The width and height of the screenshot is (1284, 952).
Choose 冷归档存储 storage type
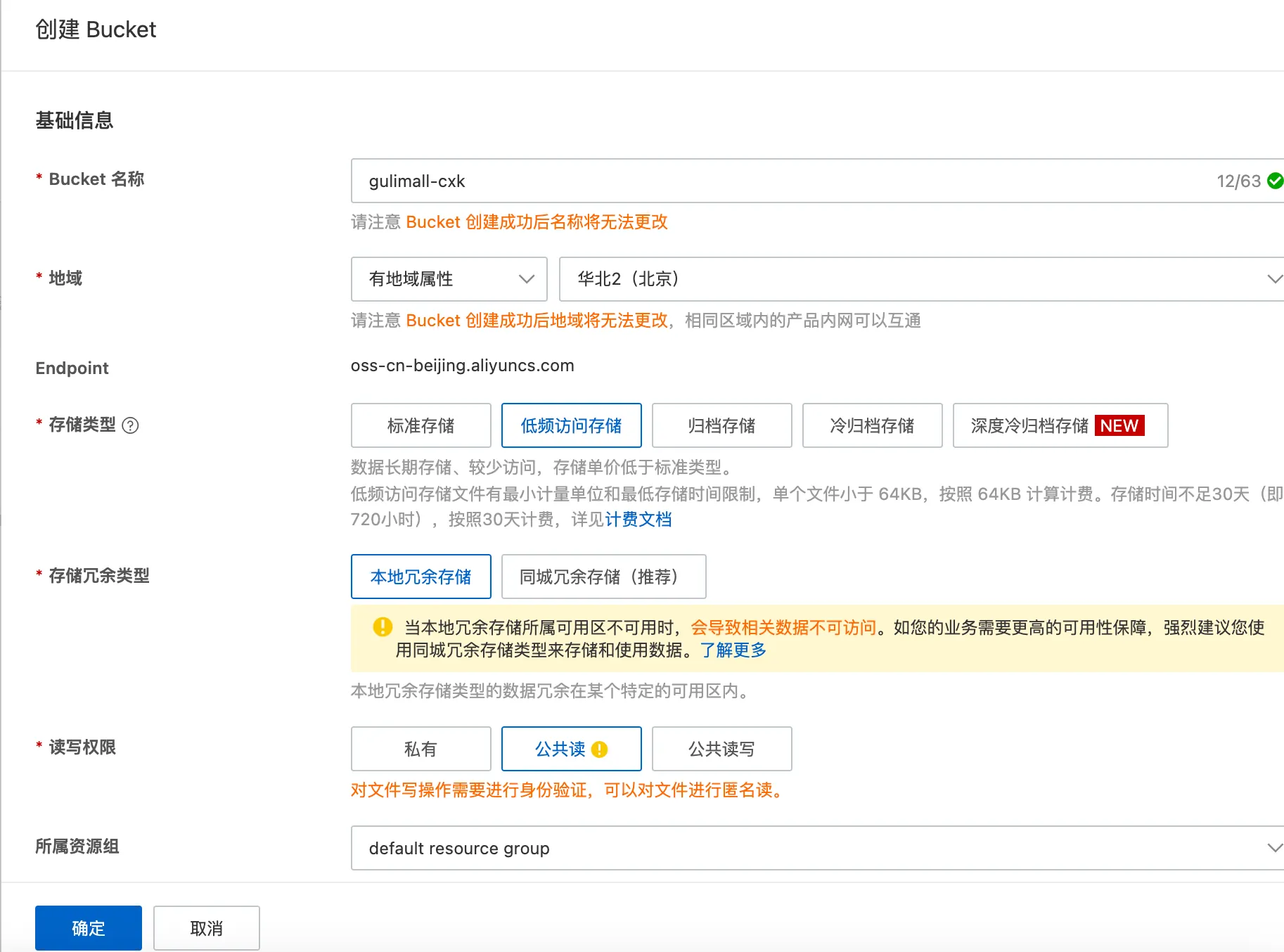point(873,425)
